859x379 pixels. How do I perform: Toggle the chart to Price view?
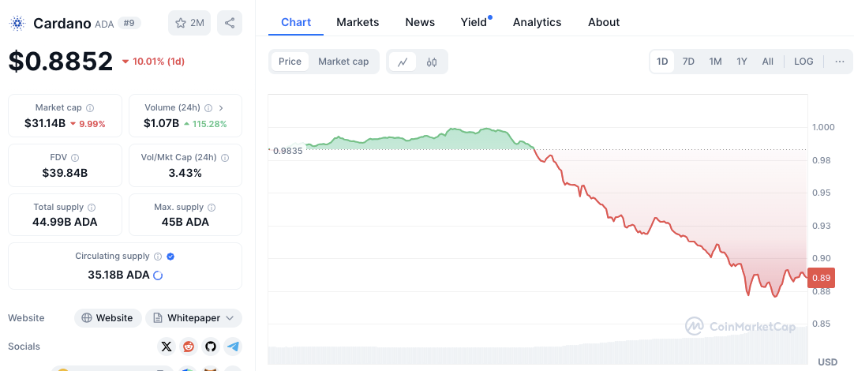(290, 61)
